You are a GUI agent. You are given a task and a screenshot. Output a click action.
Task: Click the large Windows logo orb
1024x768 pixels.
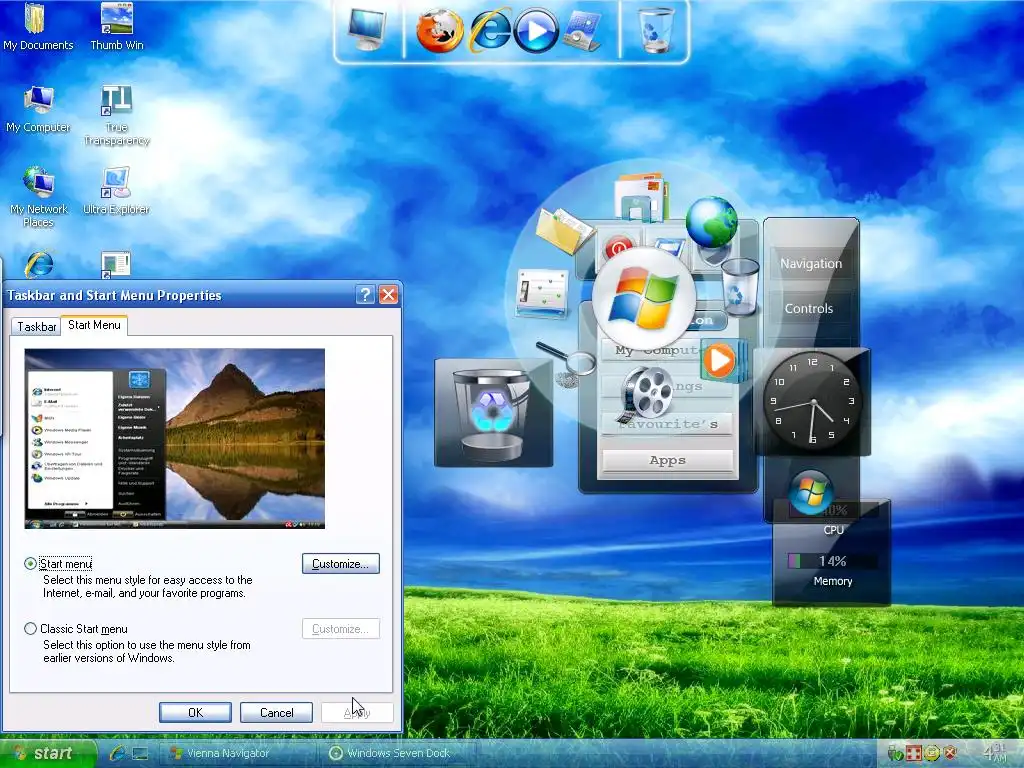pos(643,299)
